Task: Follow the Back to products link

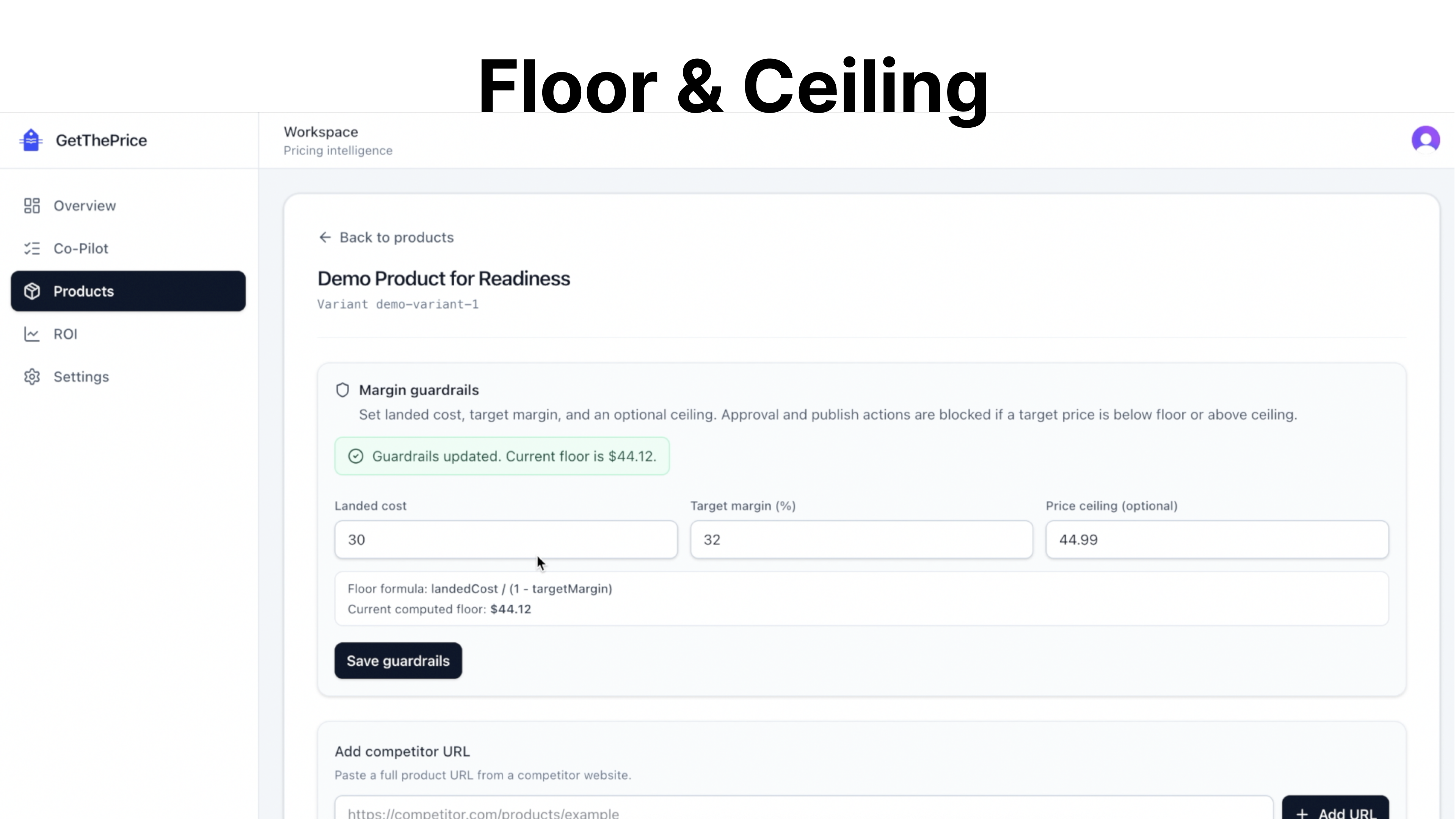Action: [396, 237]
